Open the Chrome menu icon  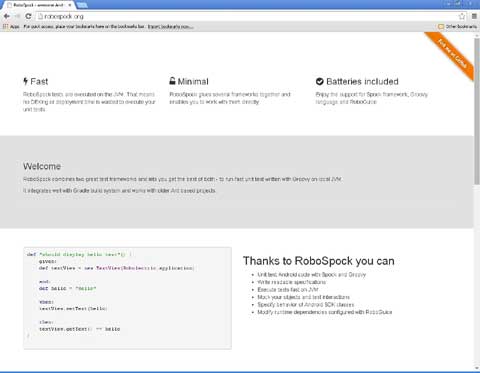(474, 16)
